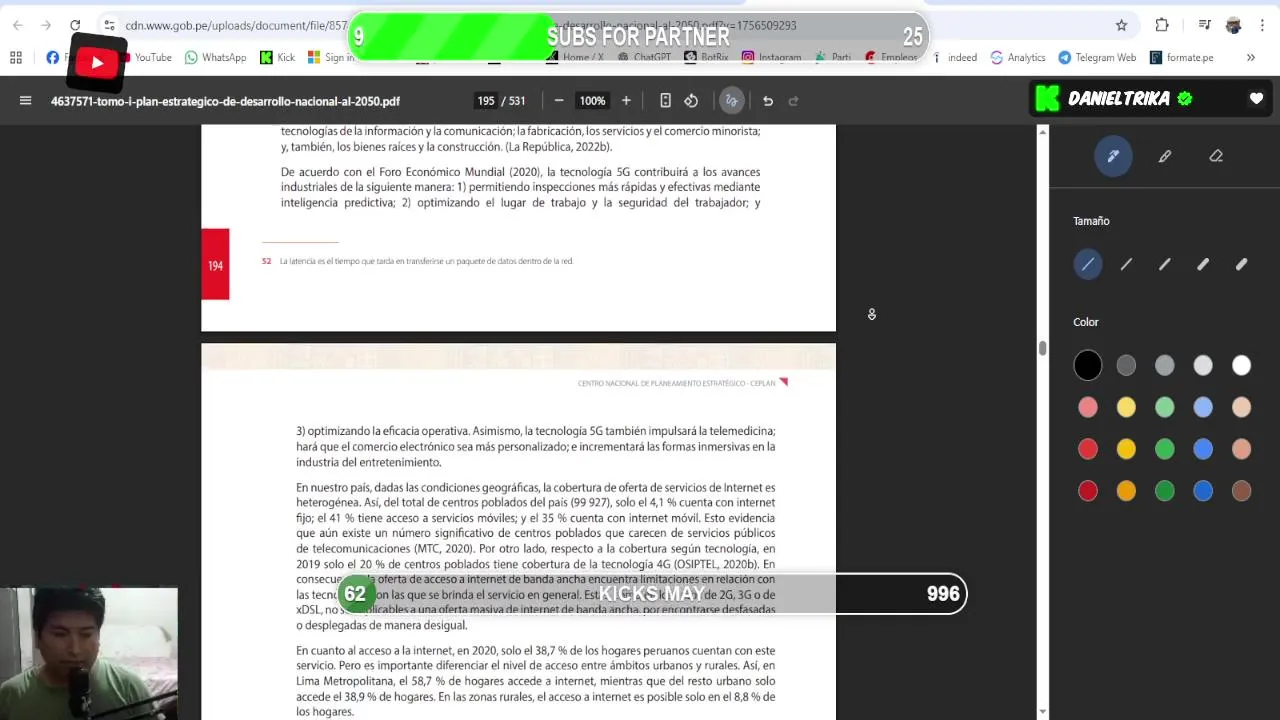The height and width of the screenshot is (720, 1280).
Task: Pick the pale blue color swatch
Action: (1203, 407)
